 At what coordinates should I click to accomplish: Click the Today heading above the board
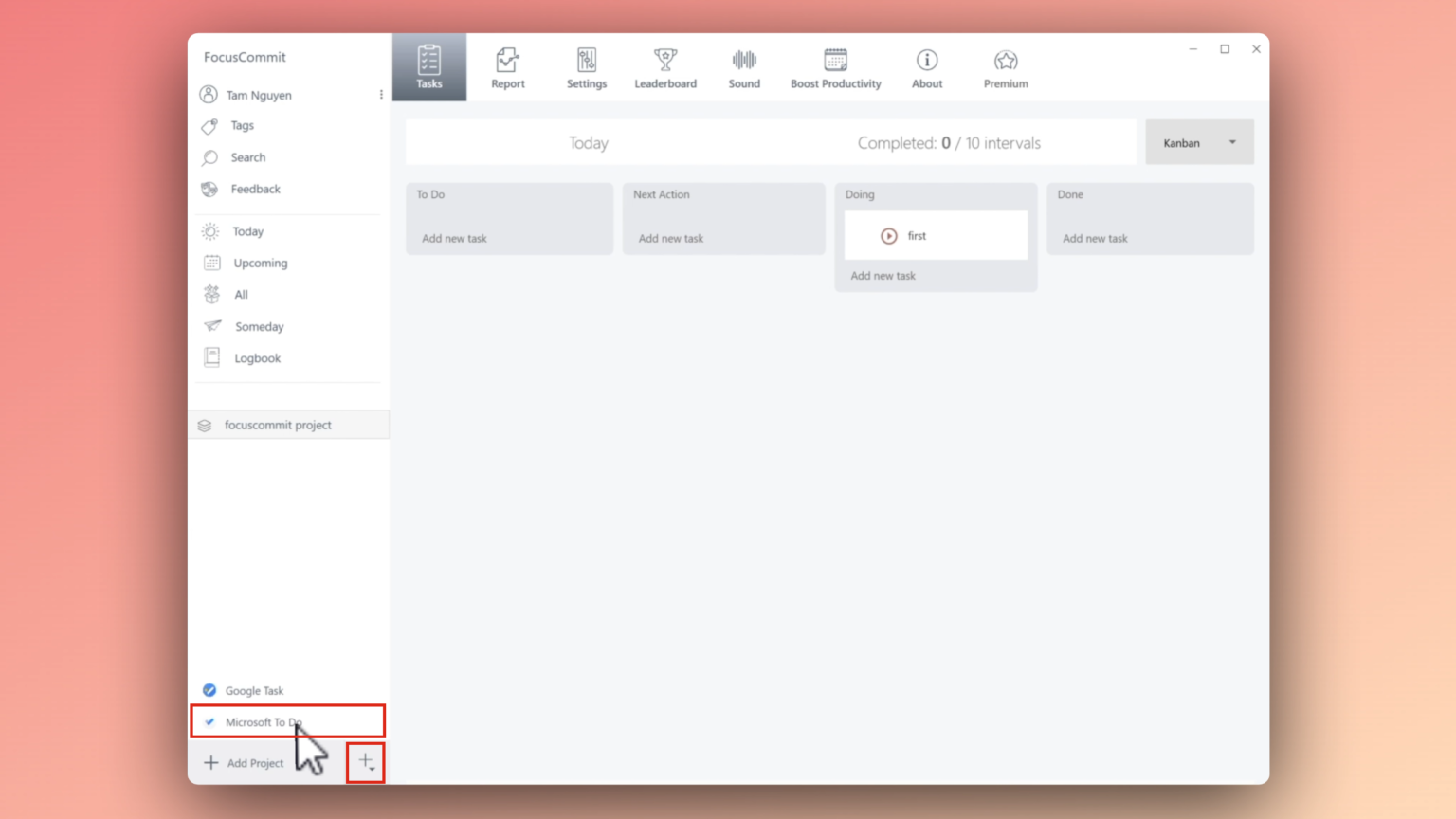(x=589, y=143)
